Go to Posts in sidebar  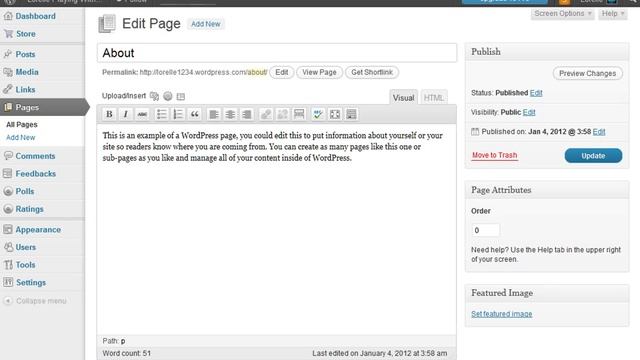pyautogui.click(x=25, y=54)
